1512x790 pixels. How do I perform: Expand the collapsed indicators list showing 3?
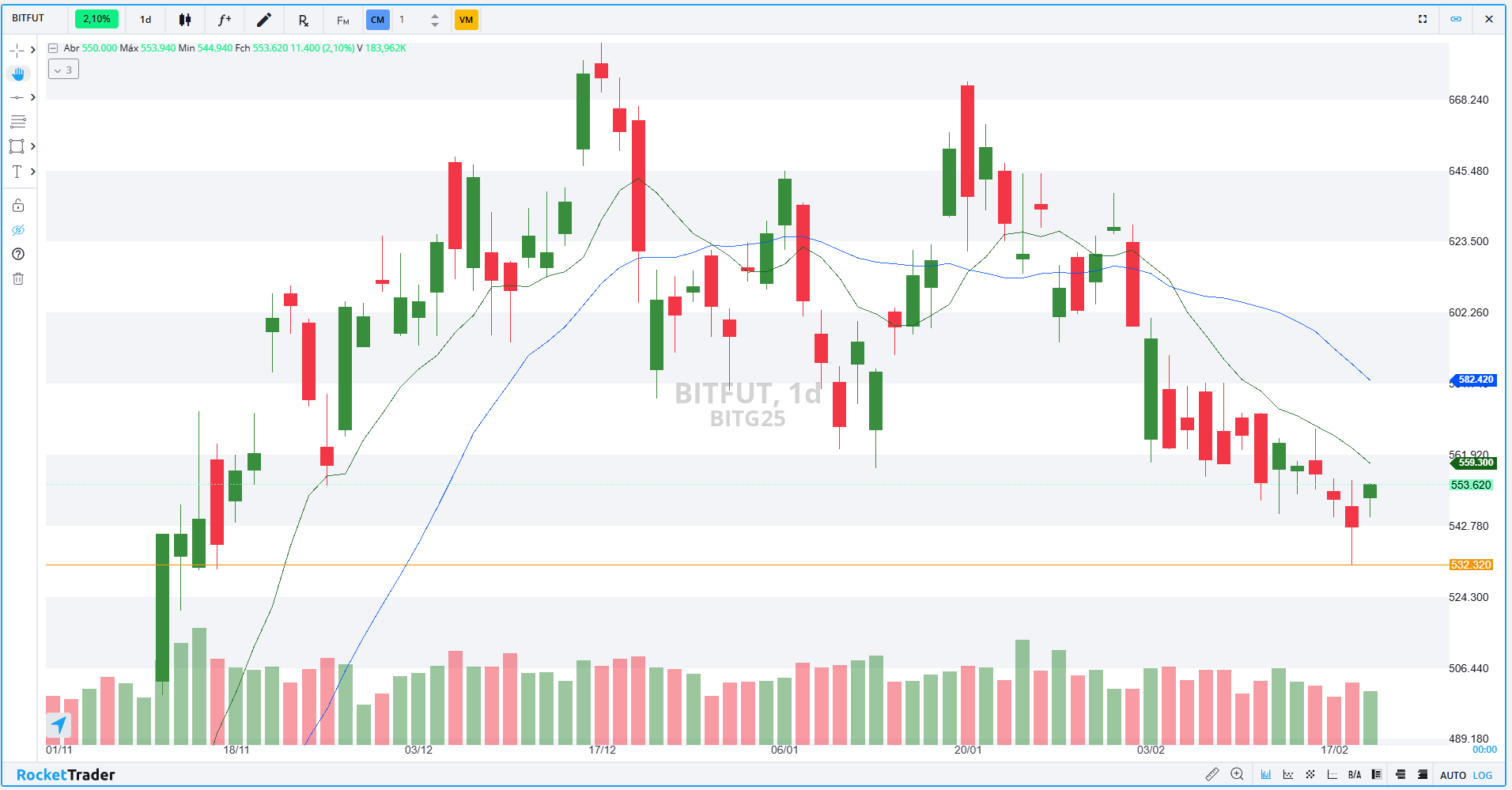point(63,70)
